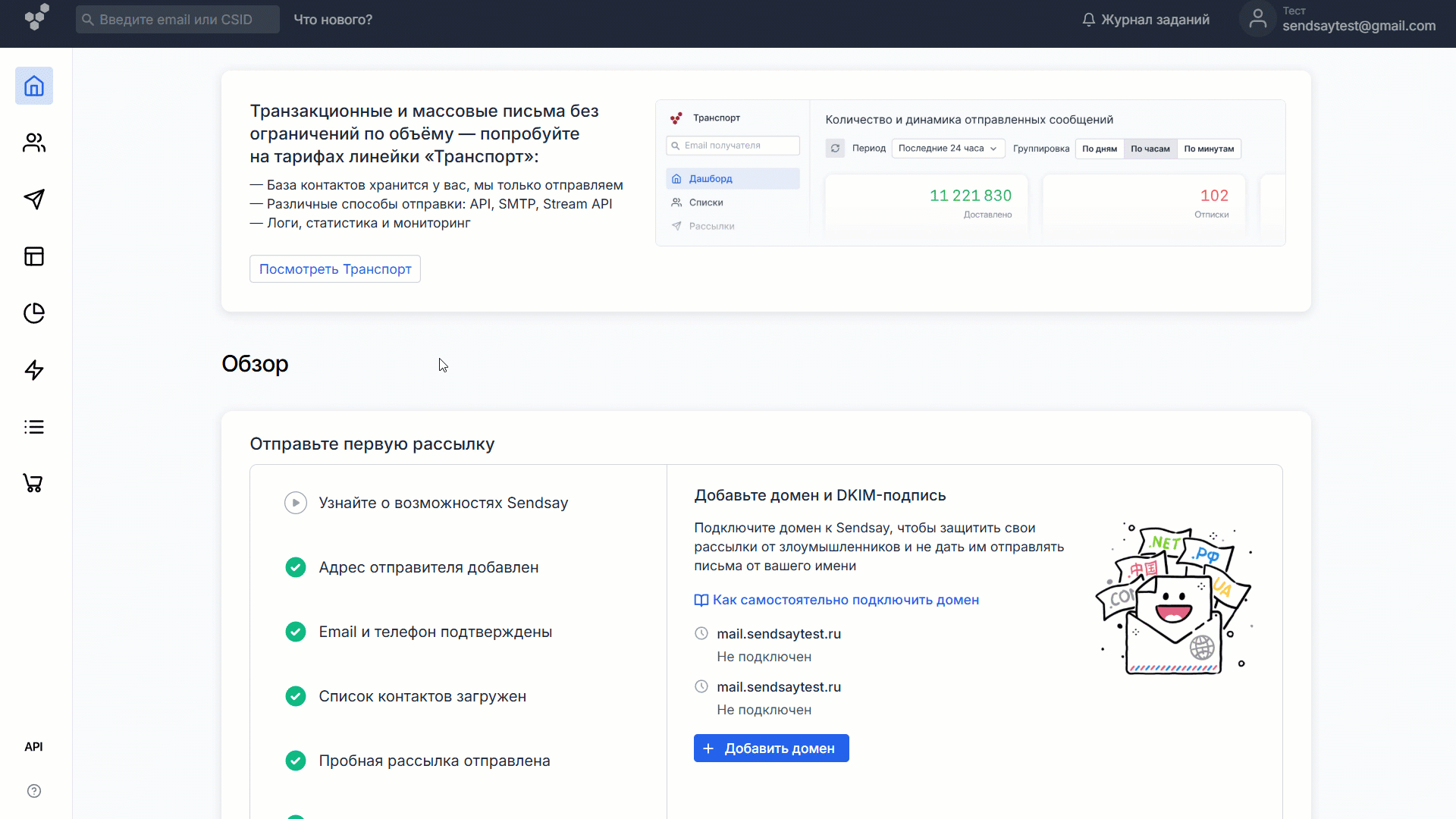Click the Посмотреть Транспорт button

334,268
